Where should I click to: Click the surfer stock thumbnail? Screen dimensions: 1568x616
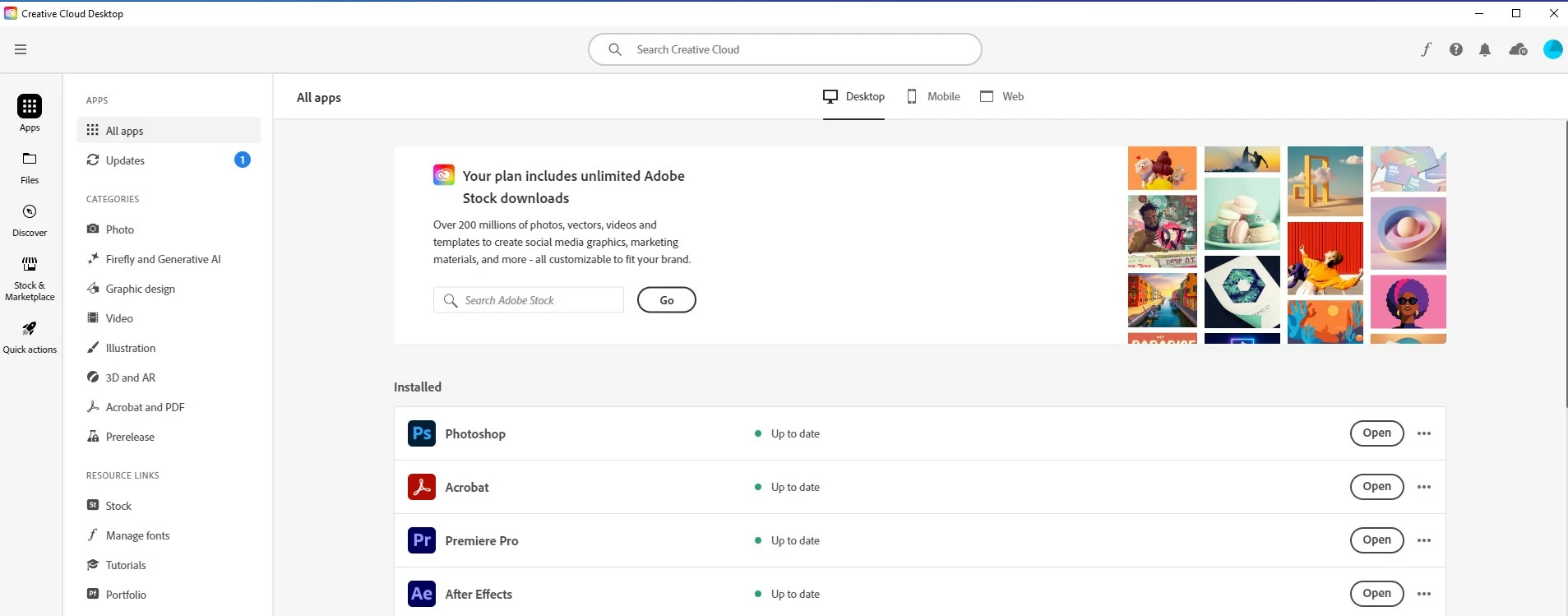point(1242,160)
